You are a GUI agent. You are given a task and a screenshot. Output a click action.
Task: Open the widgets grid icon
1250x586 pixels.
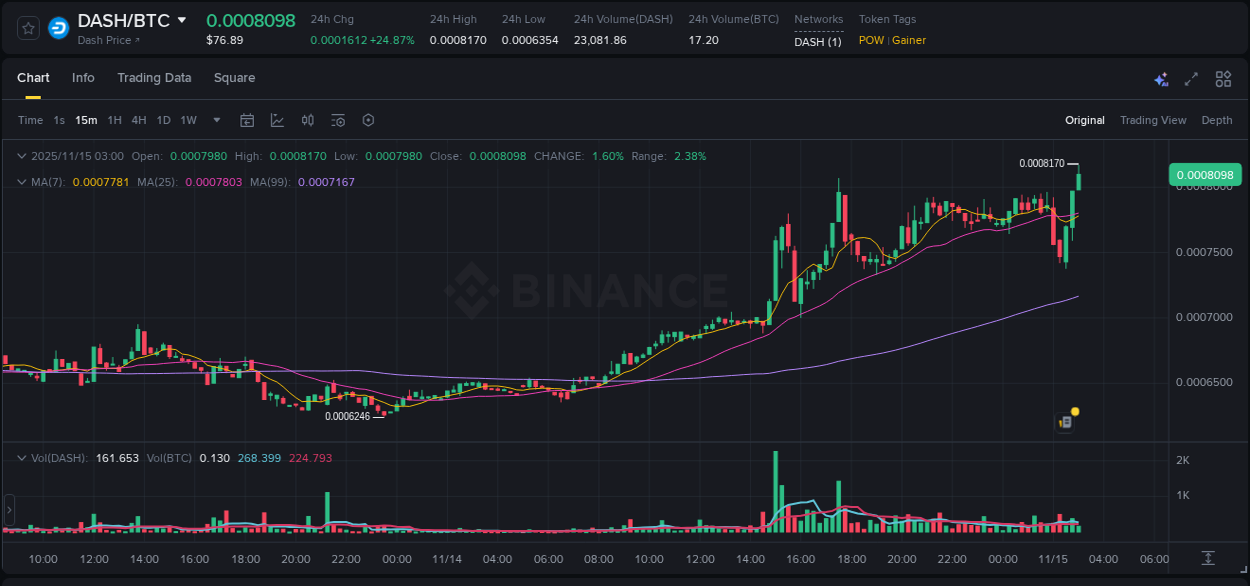(x=1223, y=78)
